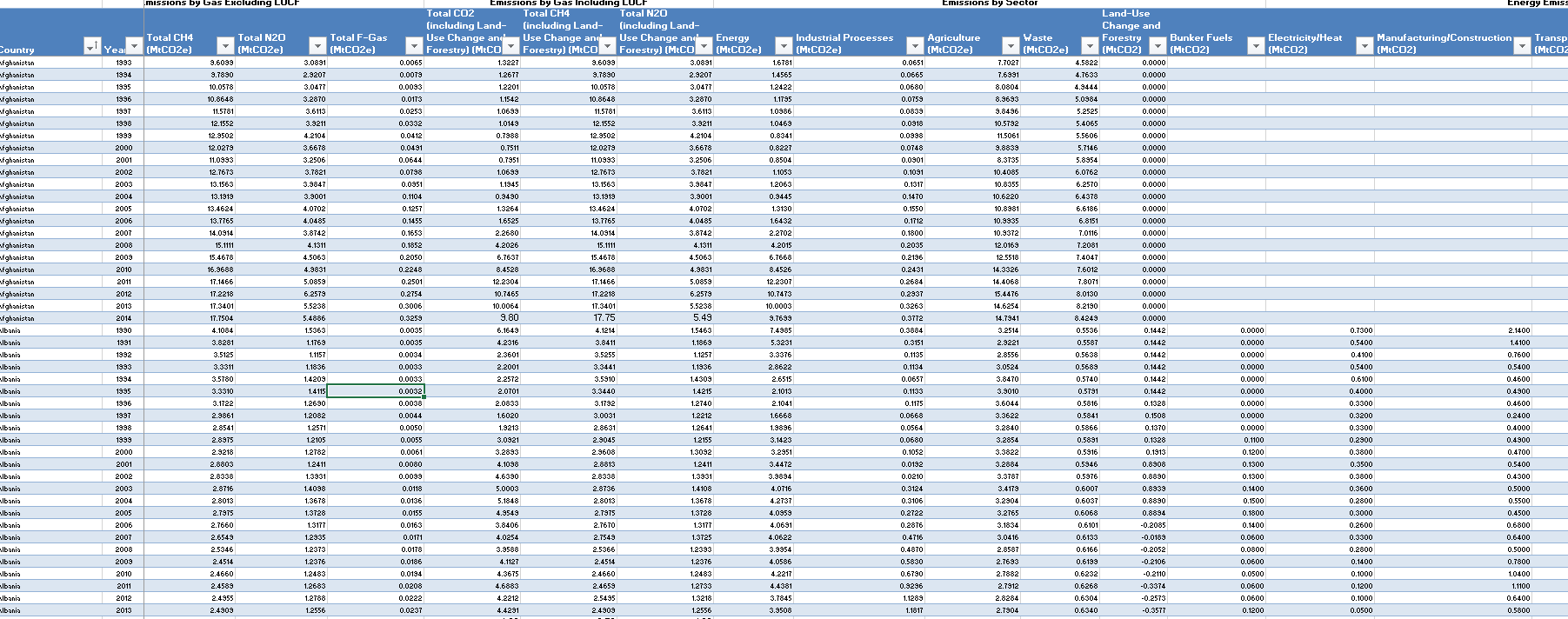Select Afghanistan 1993 F-Gas cell 0.0065
The width and height of the screenshot is (1568, 619).
(376, 63)
